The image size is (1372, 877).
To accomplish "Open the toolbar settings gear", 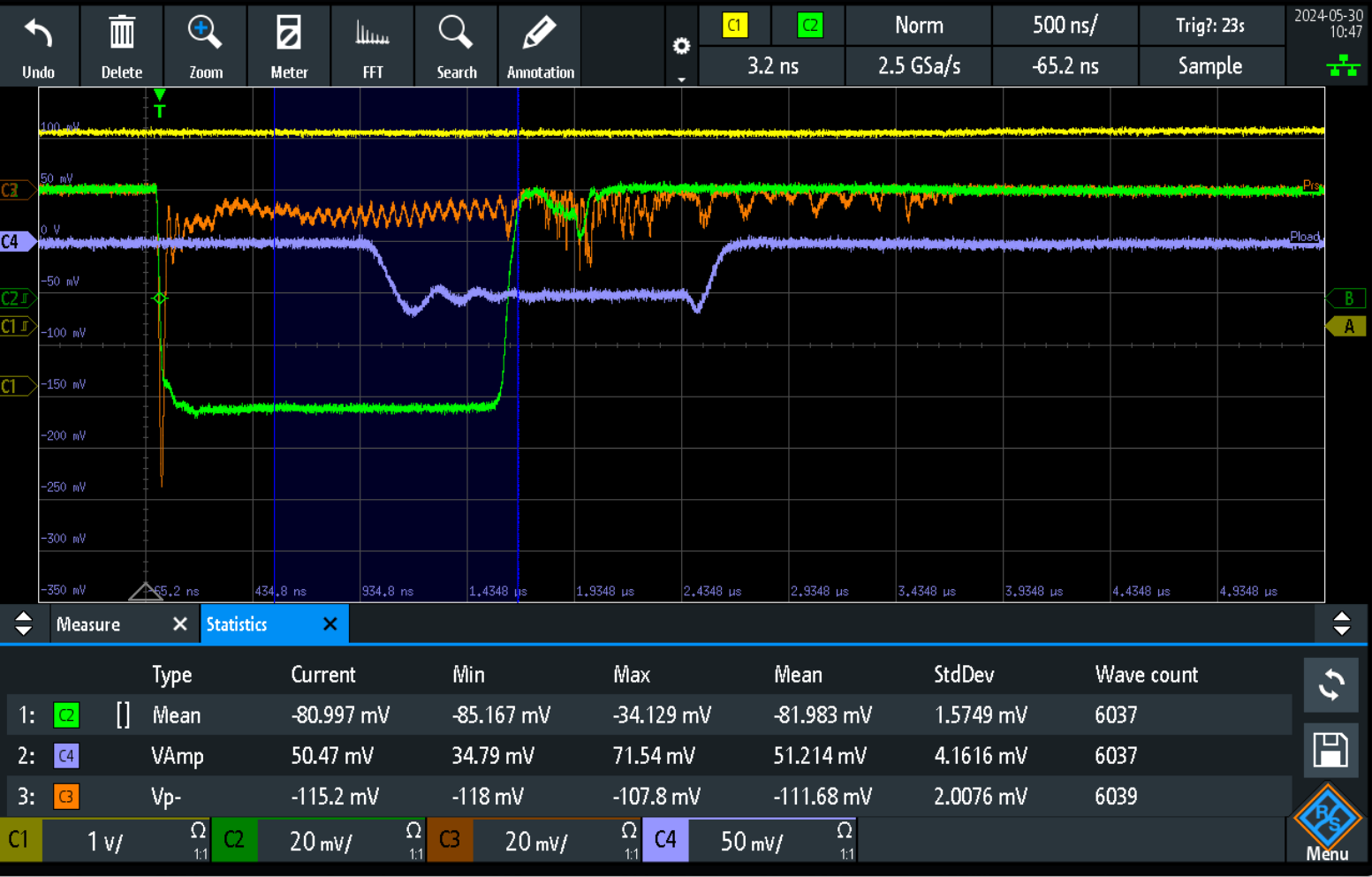I will click(x=681, y=46).
